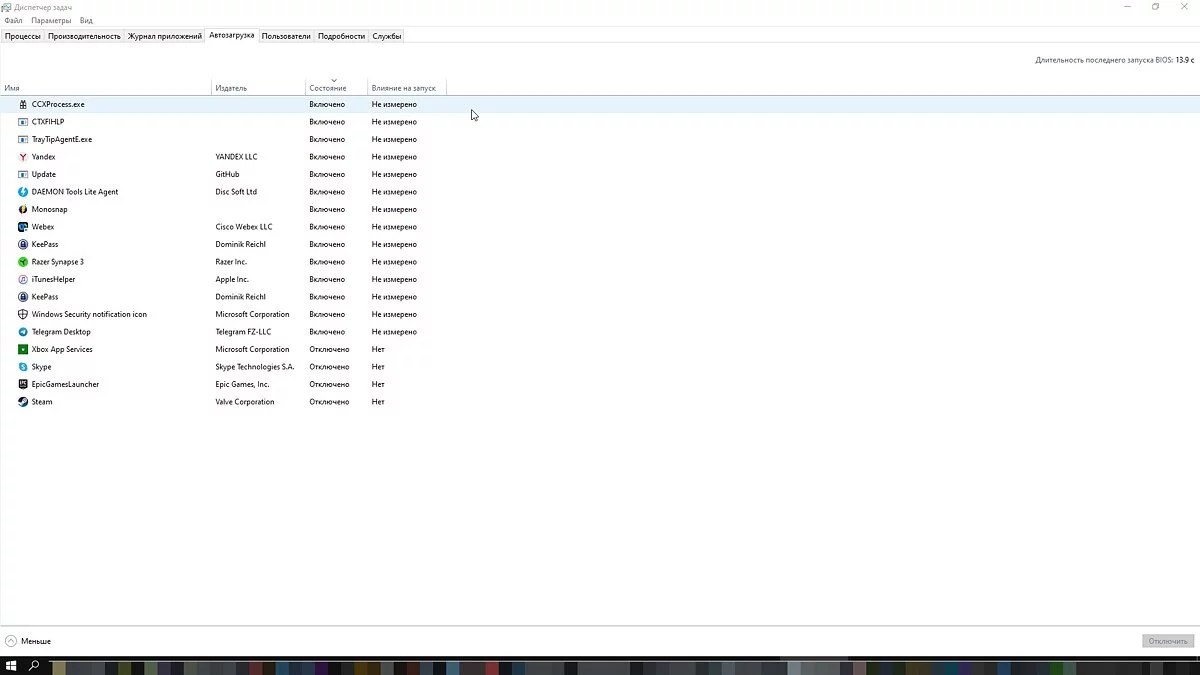Sort list by the Имя column header

pyautogui.click(x=12, y=88)
